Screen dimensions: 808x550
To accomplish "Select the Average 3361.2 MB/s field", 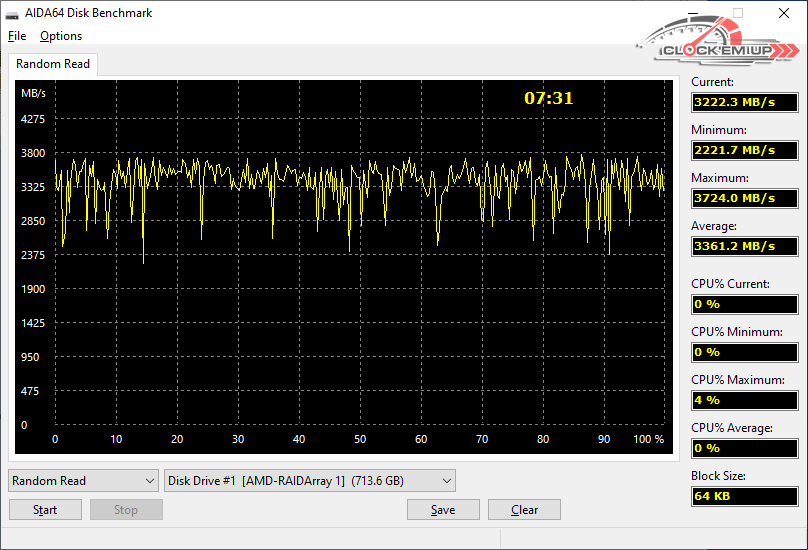I will (744, 246).
